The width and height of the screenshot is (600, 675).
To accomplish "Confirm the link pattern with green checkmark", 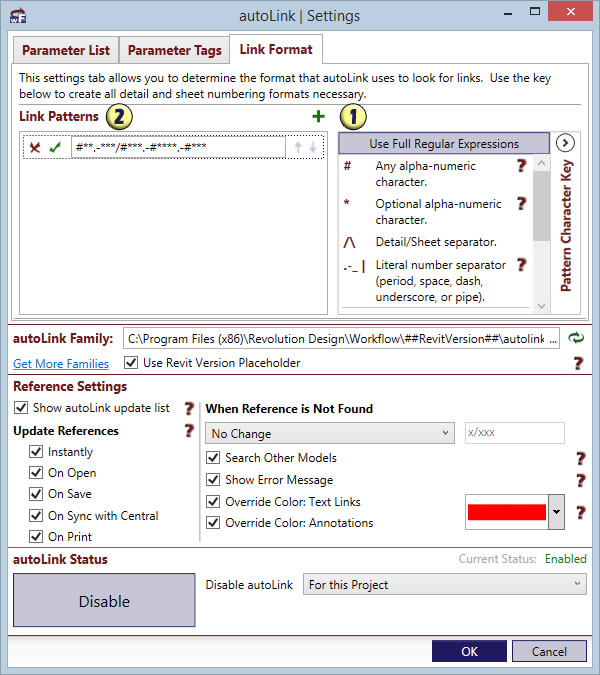I will 55,147.
